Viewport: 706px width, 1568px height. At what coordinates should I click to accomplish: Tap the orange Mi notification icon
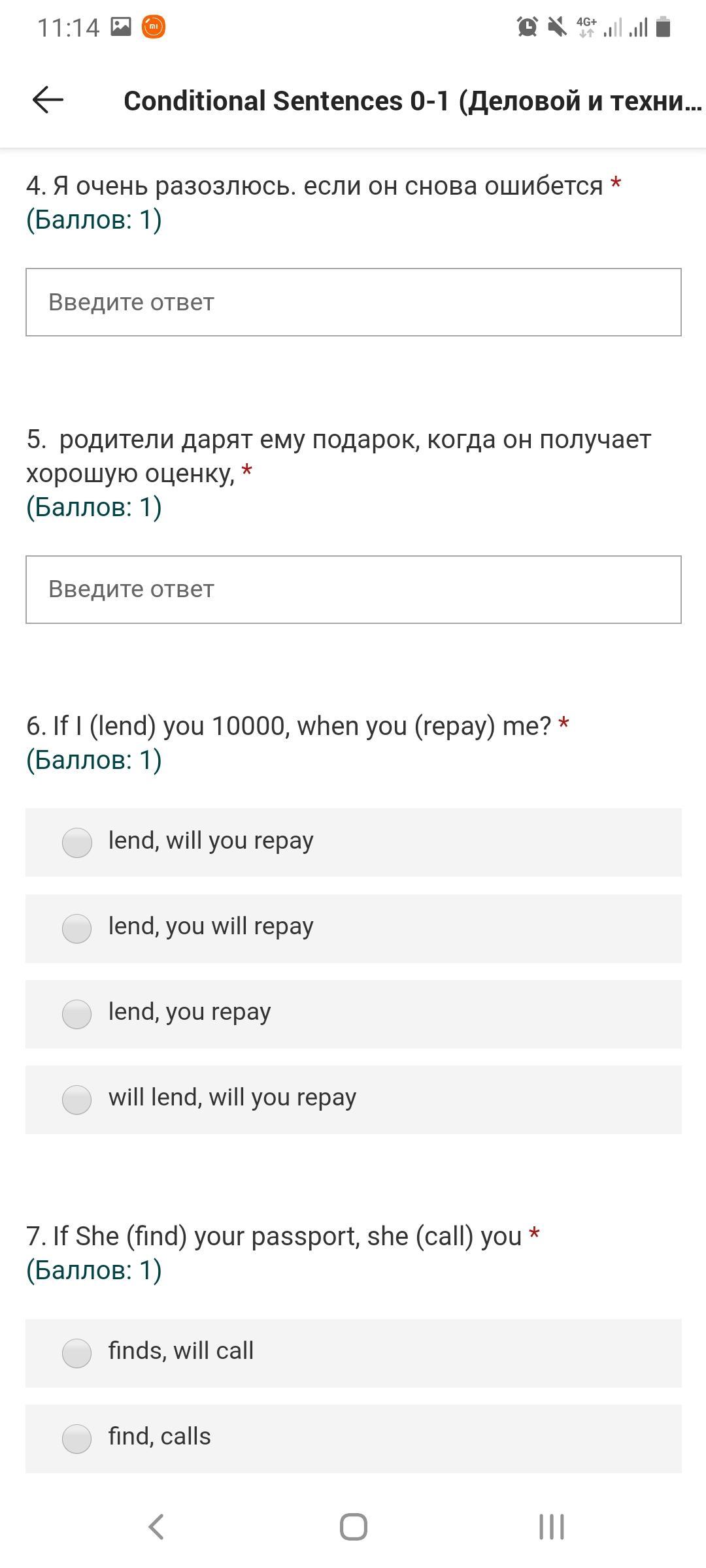pos(154,27)
